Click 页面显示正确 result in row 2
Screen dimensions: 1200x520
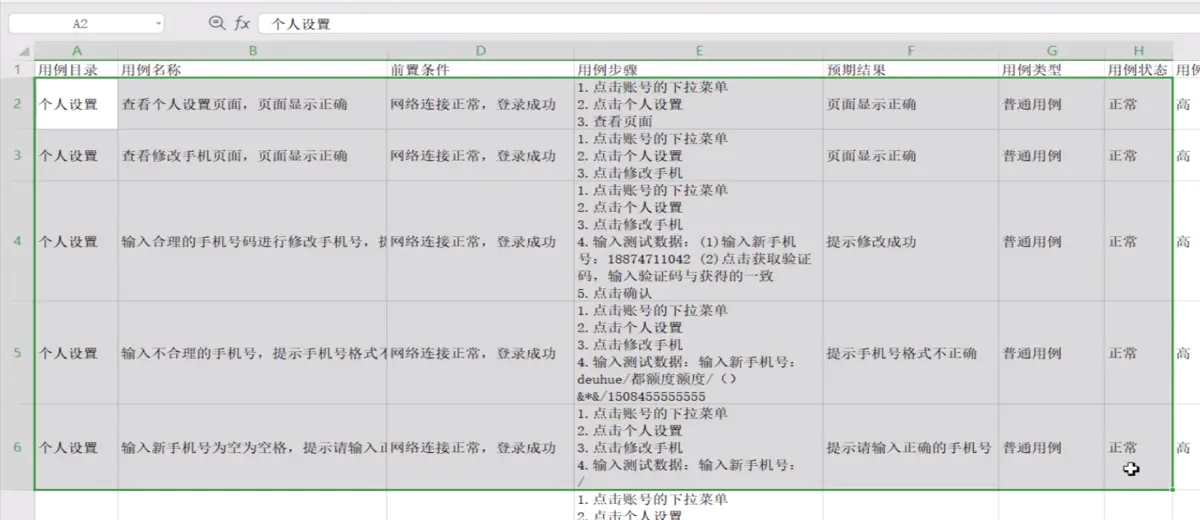911,104
